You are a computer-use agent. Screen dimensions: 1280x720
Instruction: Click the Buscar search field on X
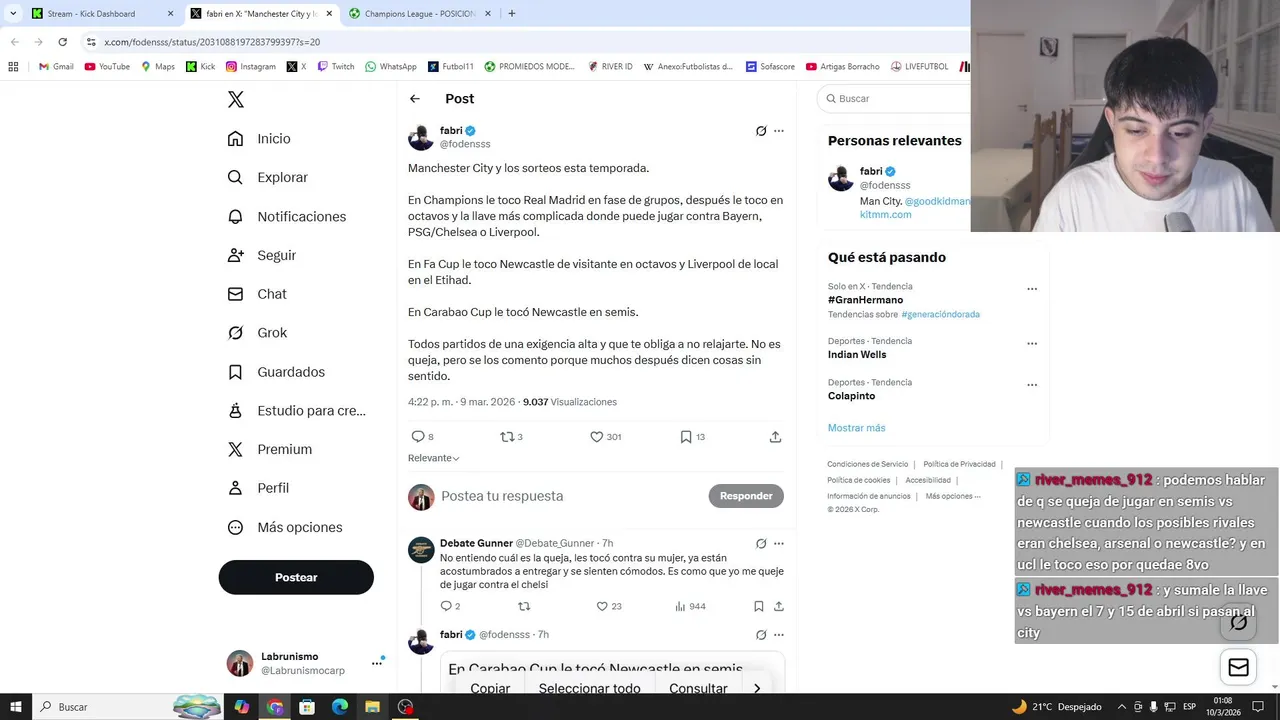[895, 99]
